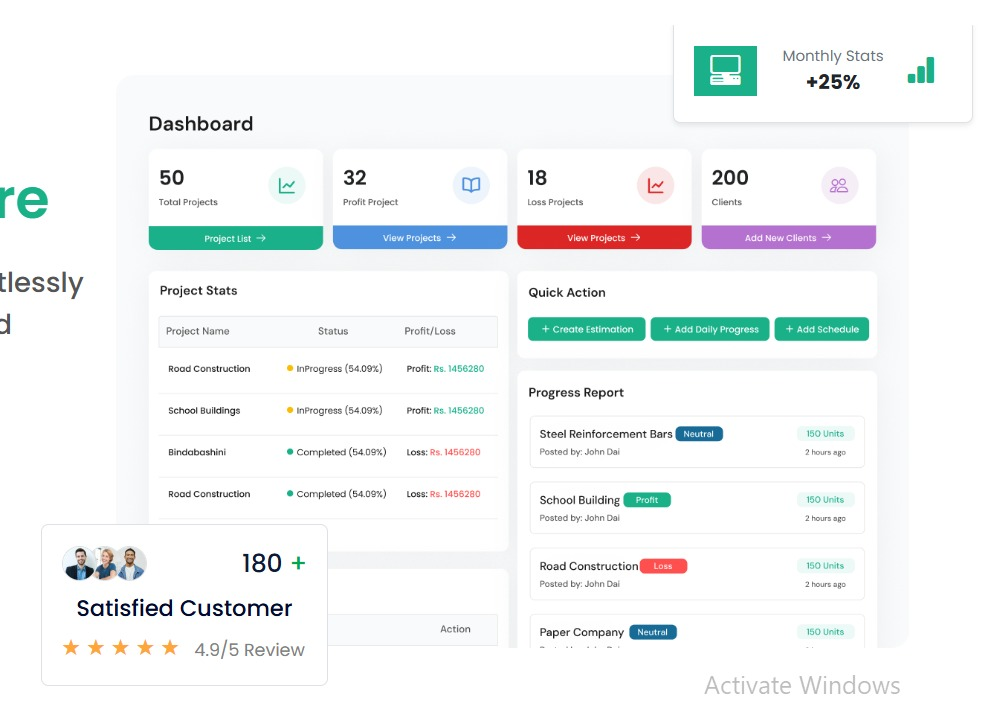Click the Profit Project book icon
991x701 pixels.
[x=471, y=185]
